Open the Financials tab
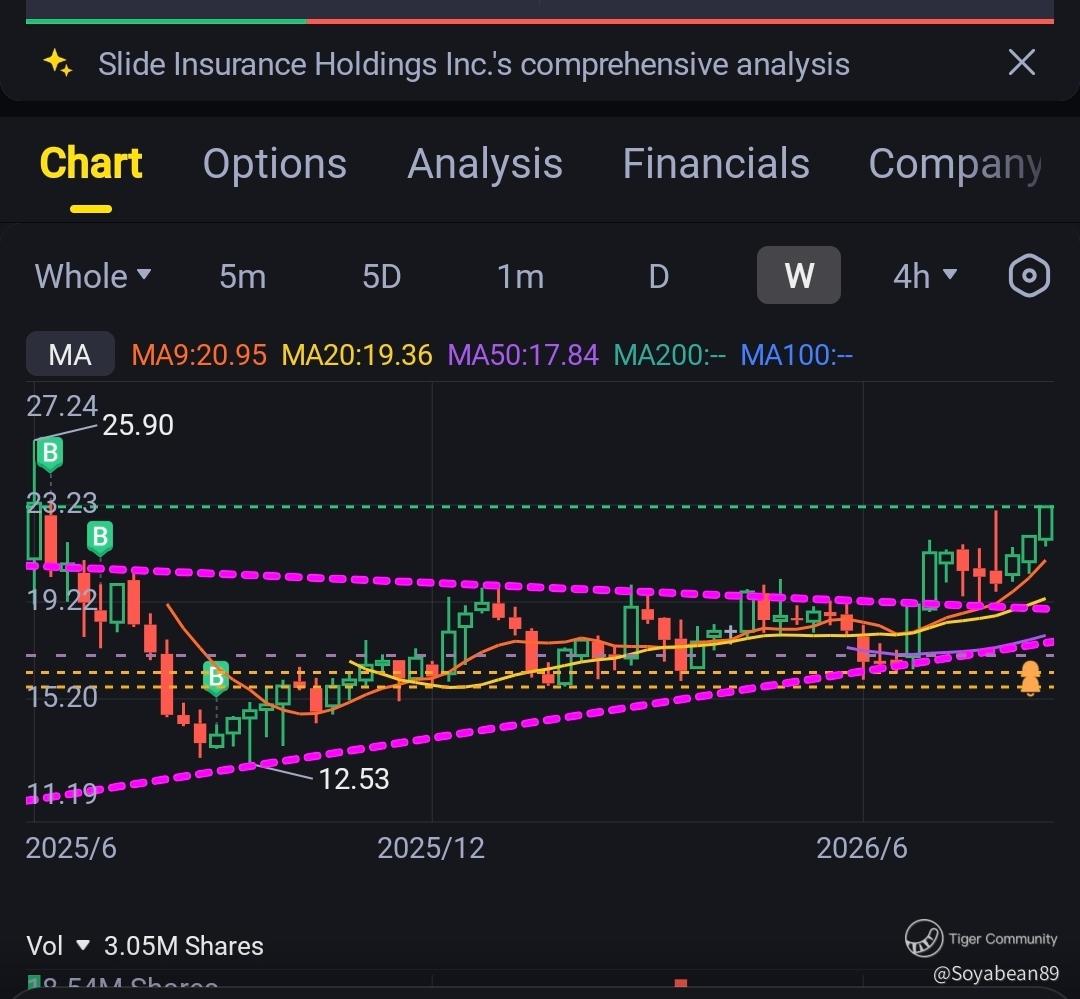The width and height of the screenshot is (1080, 999). [x=716, y=164]
